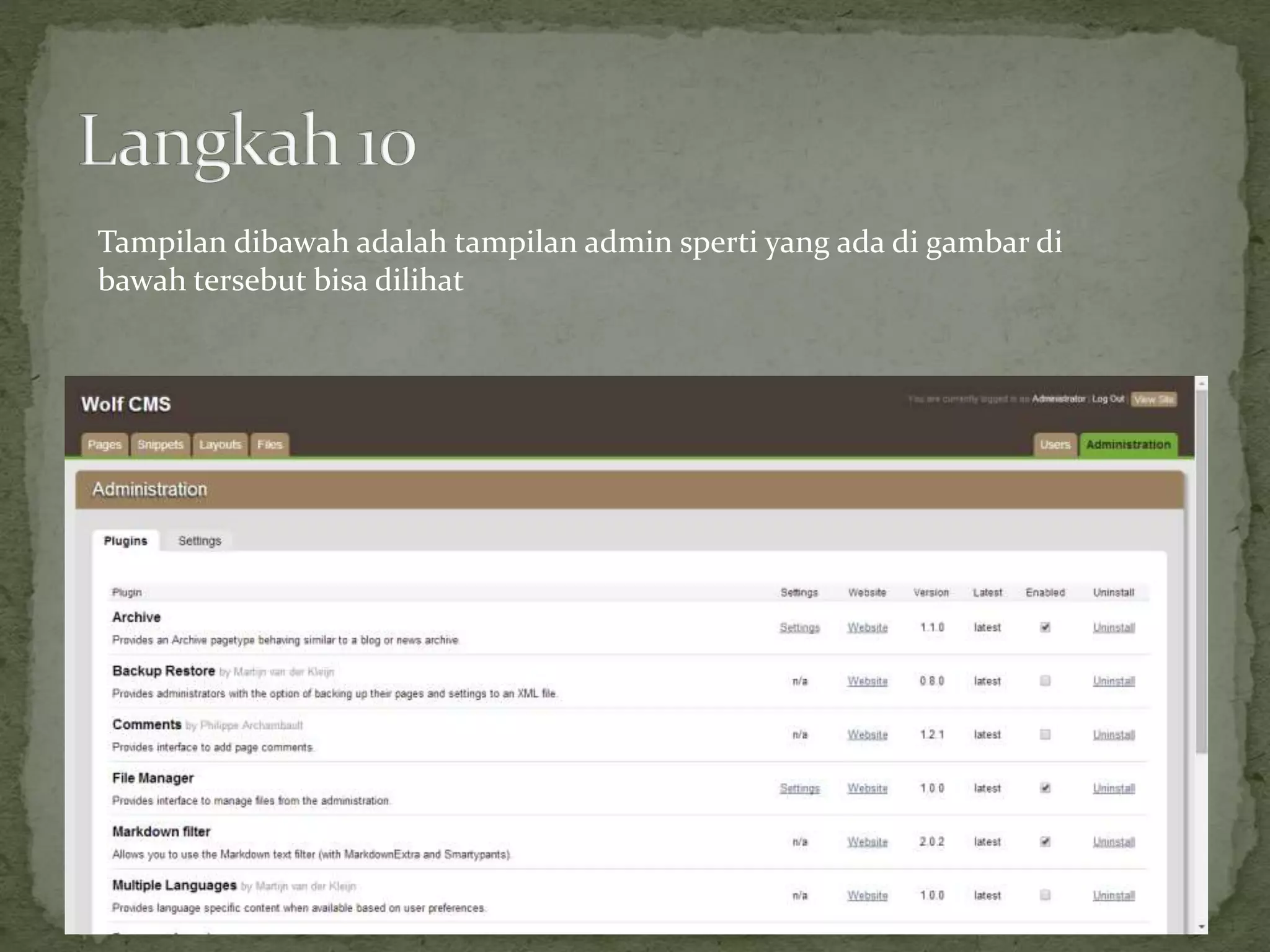The width and height of the screenshot is (1270, 952).
Task: Open the Pages tab
Action: (x=104, y=444)
